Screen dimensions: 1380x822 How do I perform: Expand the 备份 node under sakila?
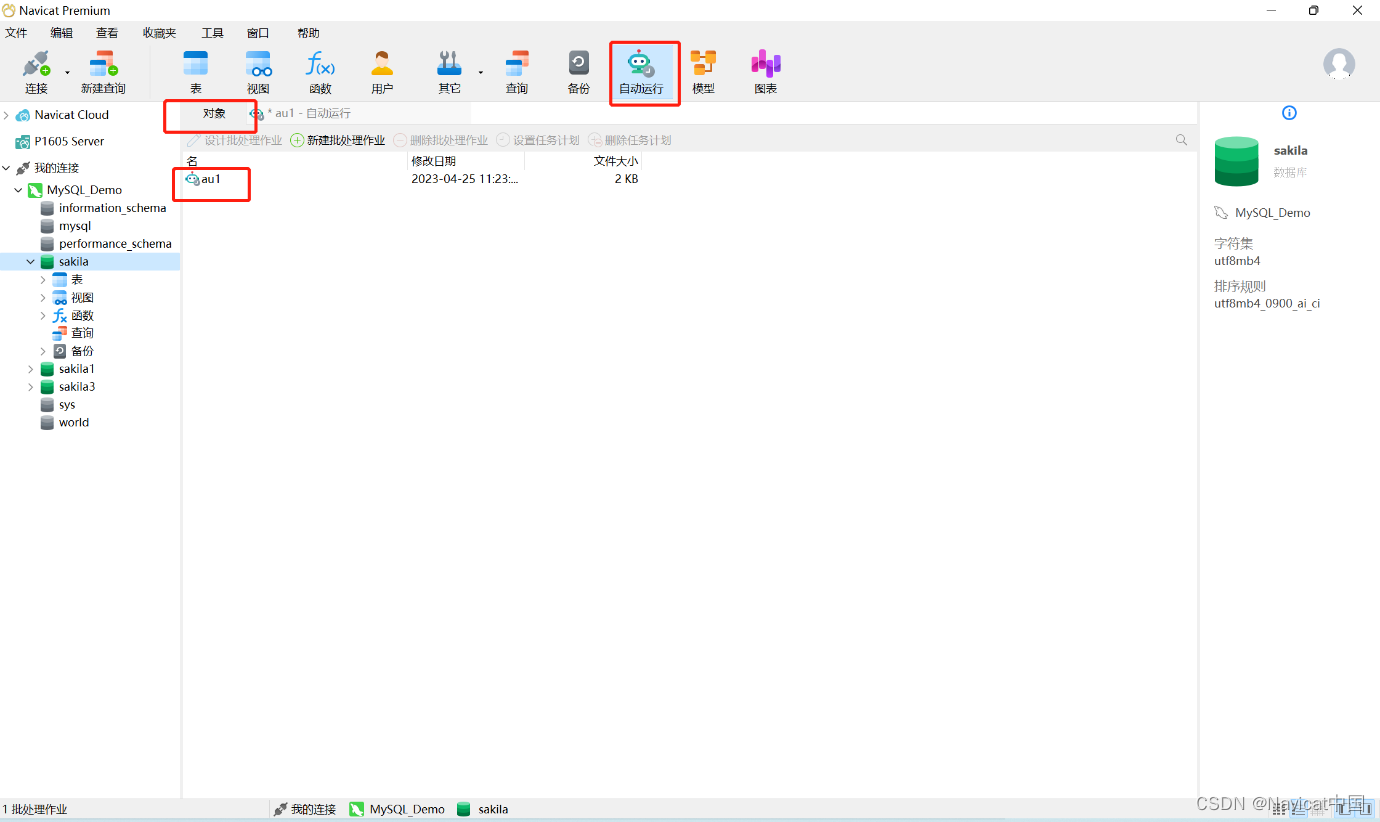(x=42, y=351)
